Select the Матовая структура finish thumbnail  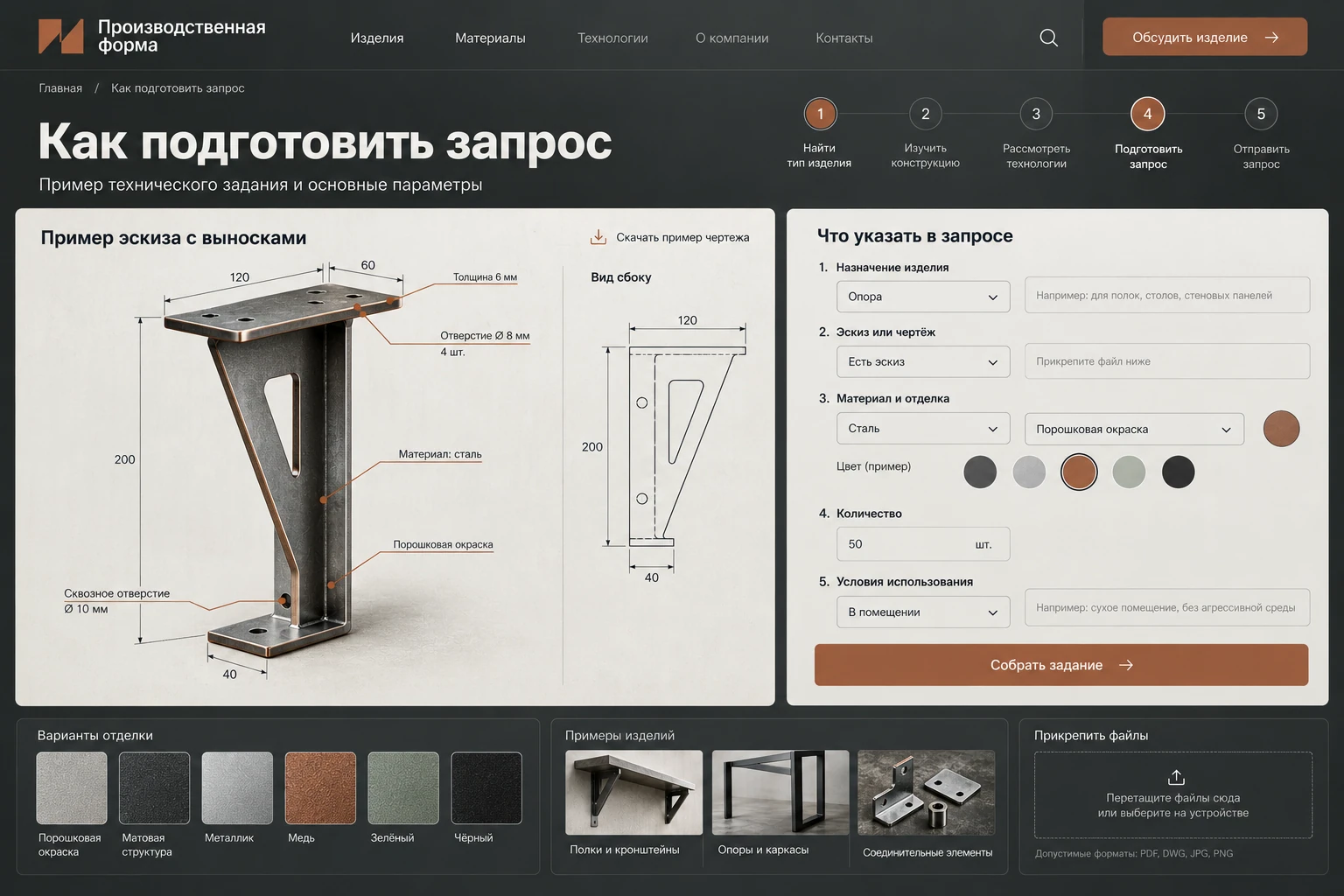click(x=154, y=787)
